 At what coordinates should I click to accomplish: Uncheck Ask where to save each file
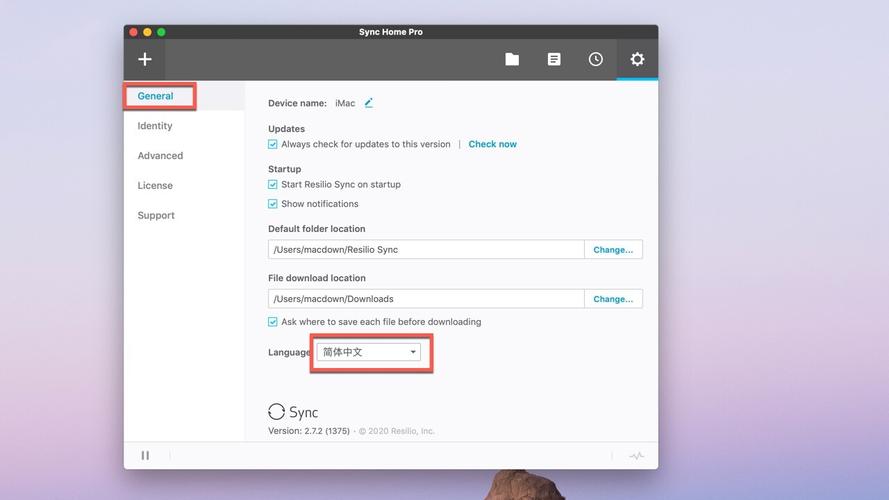point(273,321)
